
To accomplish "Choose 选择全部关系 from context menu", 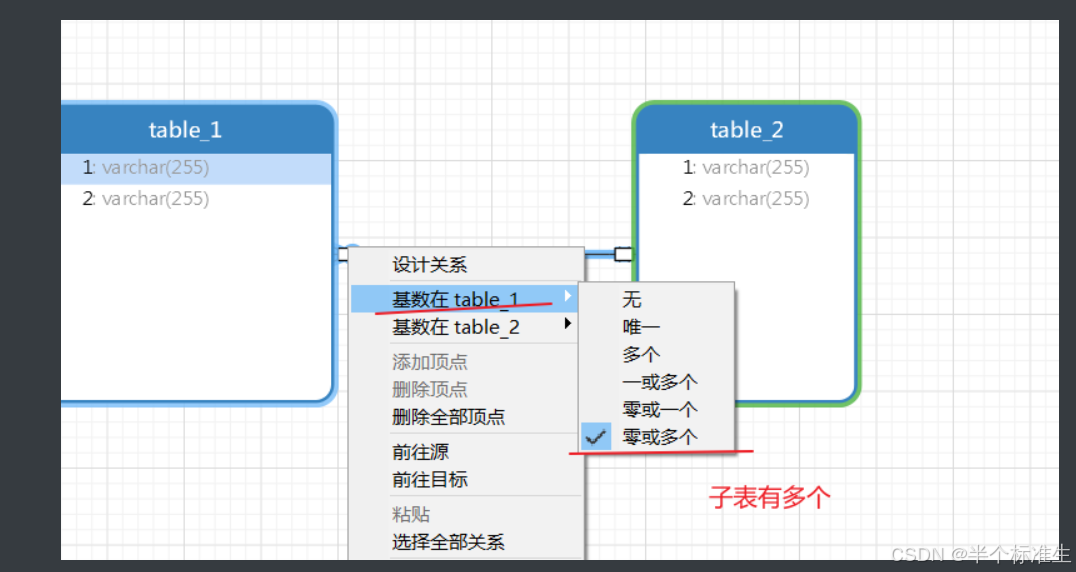I will click(x=448, y=542).
